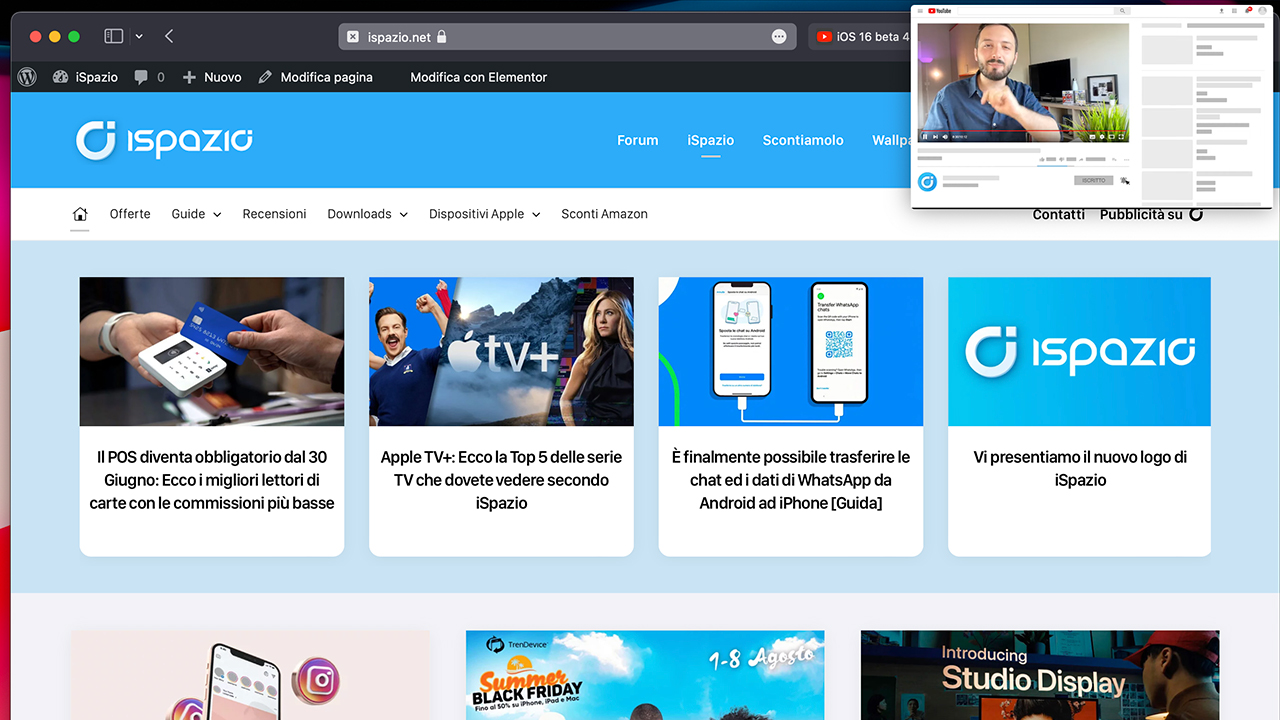
Task: Click the ISCRITTO subscribe button
Action: pyautogui.click(x=1093, y=180)
